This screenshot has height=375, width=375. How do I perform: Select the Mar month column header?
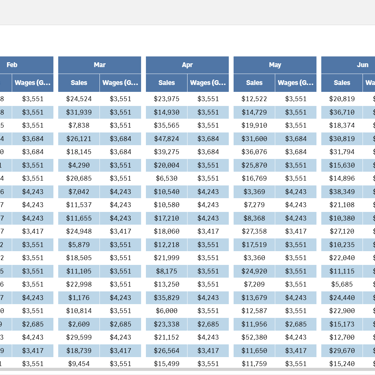pyautogui.click(x=100, y=65)
